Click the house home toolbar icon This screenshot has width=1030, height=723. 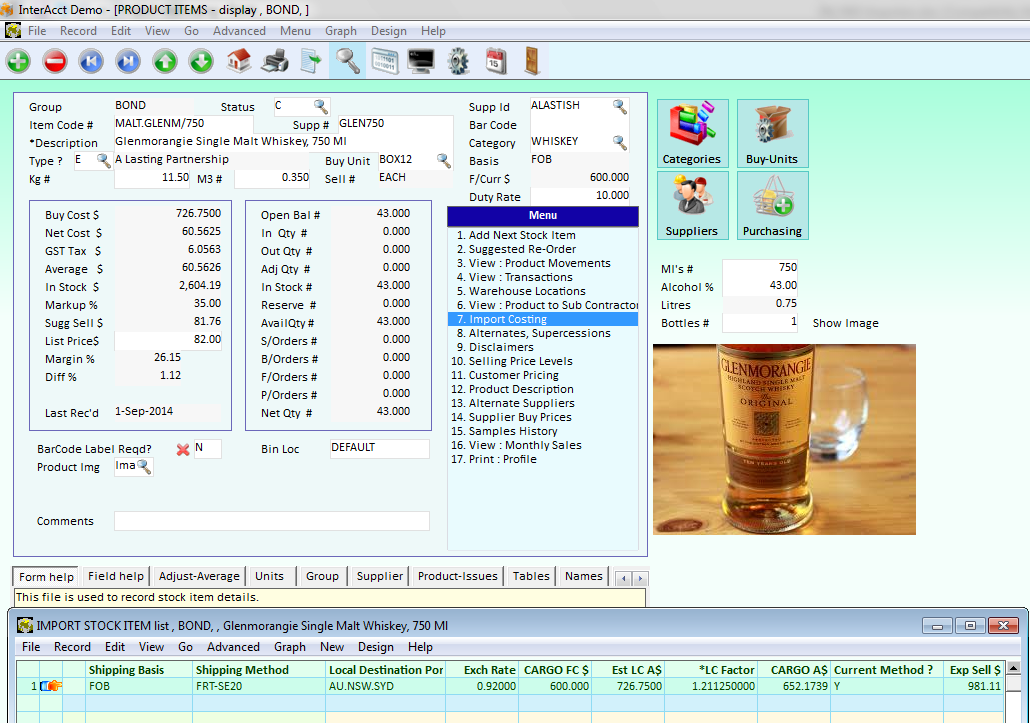[x=238, y=61]
